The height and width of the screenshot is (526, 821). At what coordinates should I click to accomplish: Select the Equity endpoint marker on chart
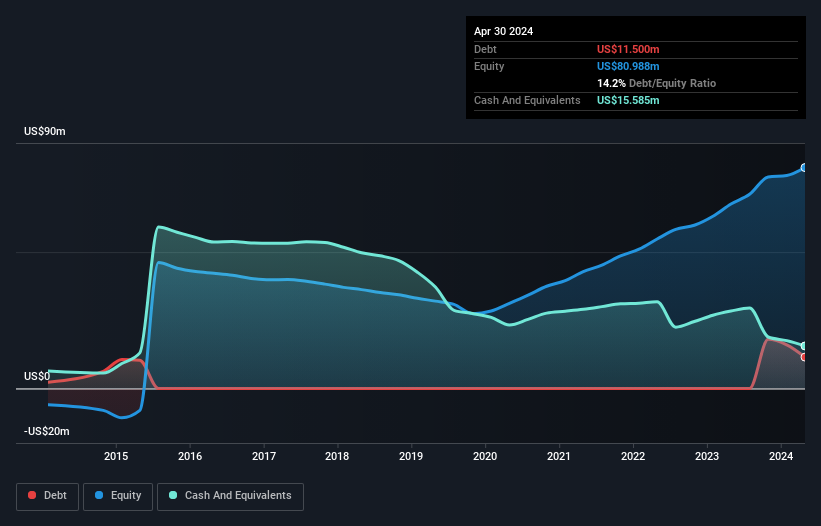pyautogui.click(x=804, y=167)
